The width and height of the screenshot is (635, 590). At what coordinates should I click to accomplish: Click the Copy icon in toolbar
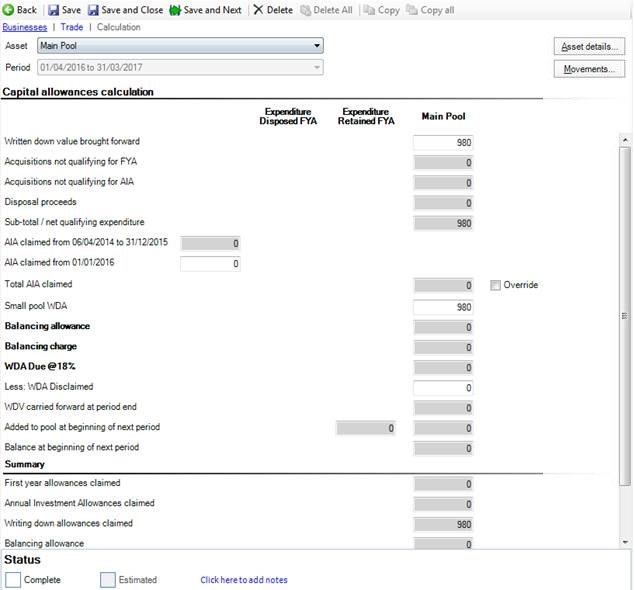click(369, 10)
